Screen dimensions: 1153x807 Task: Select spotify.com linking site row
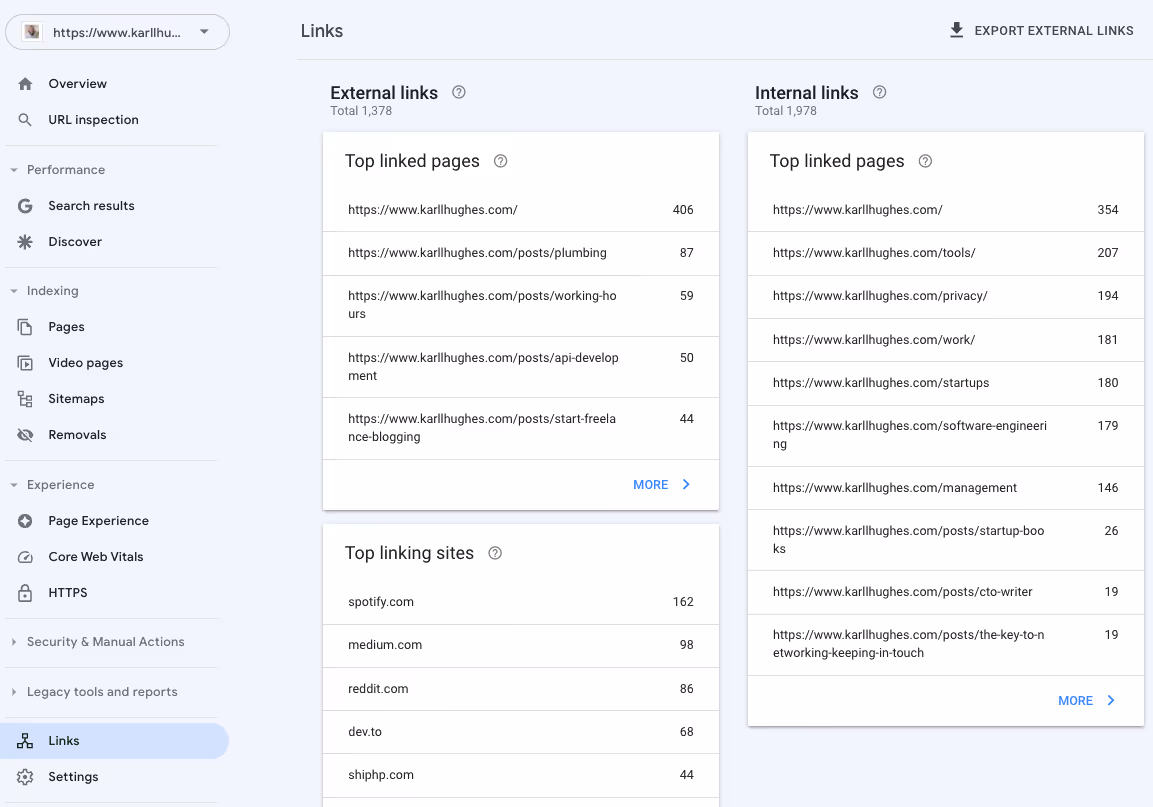pos(521,602)
